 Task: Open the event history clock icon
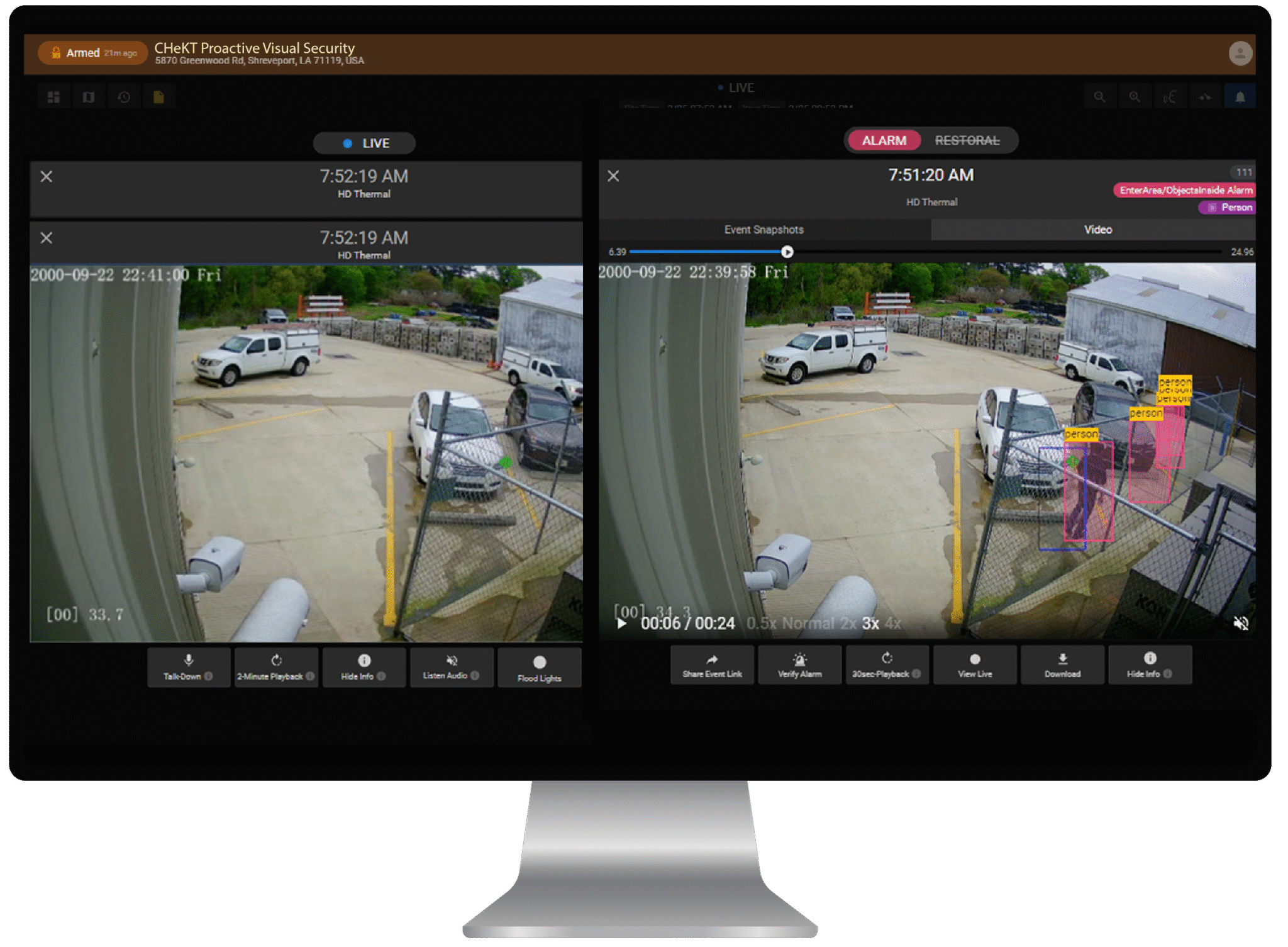124,96
